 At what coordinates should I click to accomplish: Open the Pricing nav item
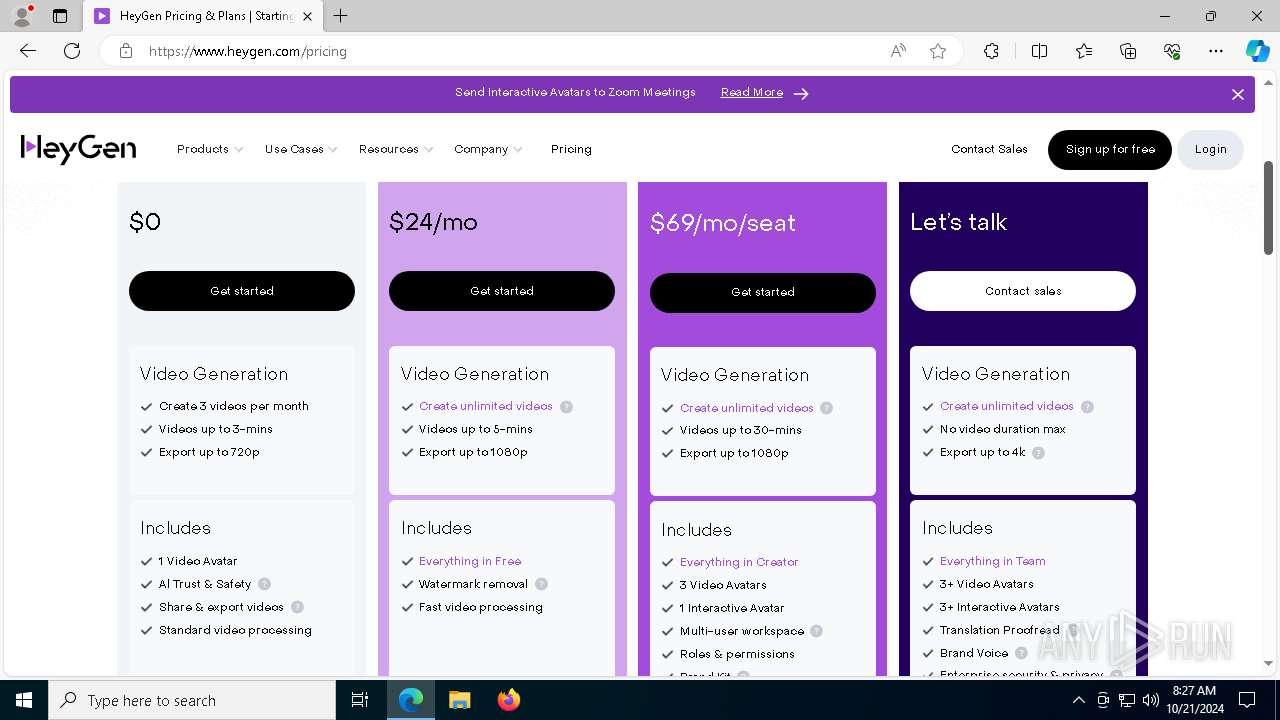point(571,149)
